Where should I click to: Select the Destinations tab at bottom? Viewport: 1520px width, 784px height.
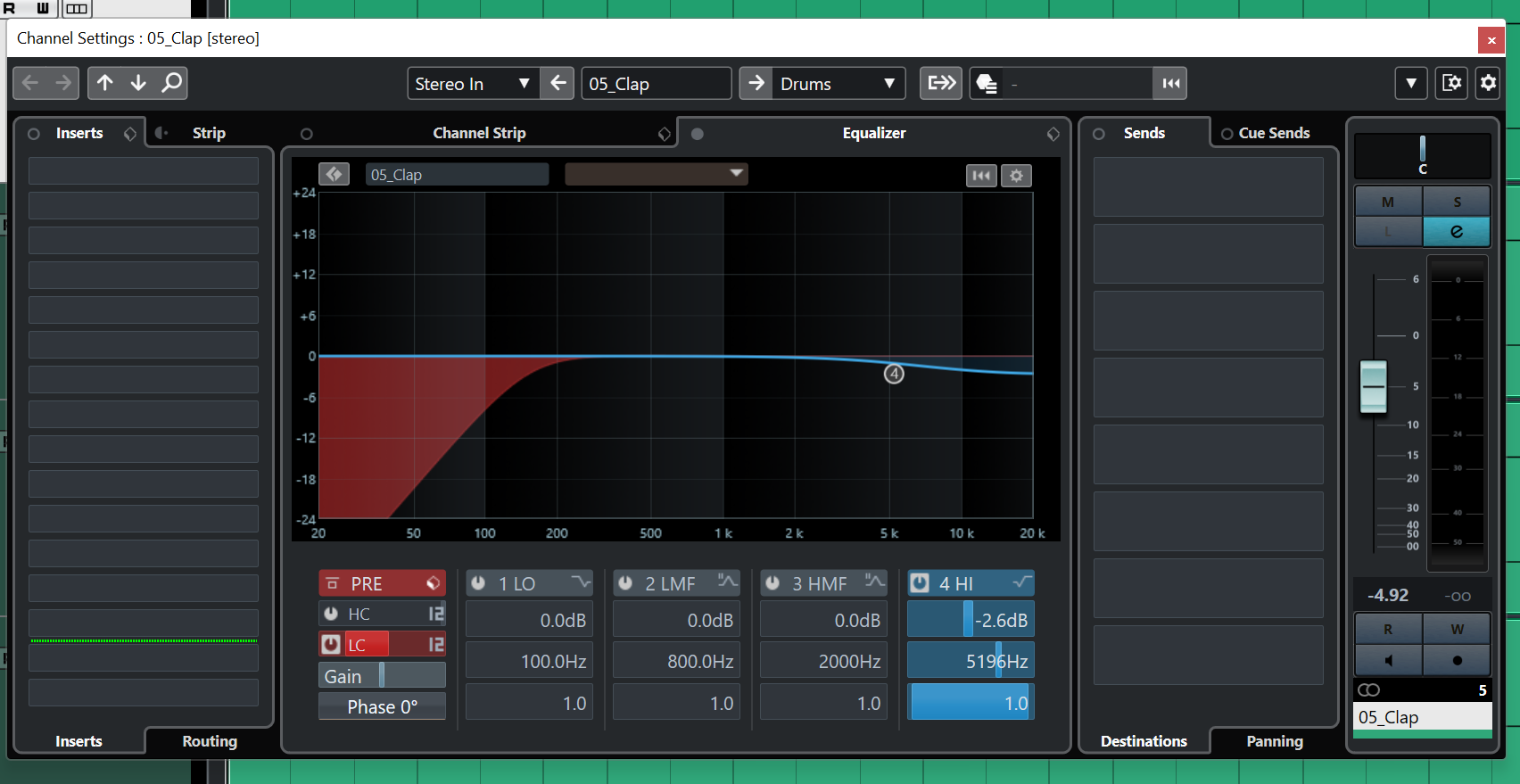coord(1144,741)
